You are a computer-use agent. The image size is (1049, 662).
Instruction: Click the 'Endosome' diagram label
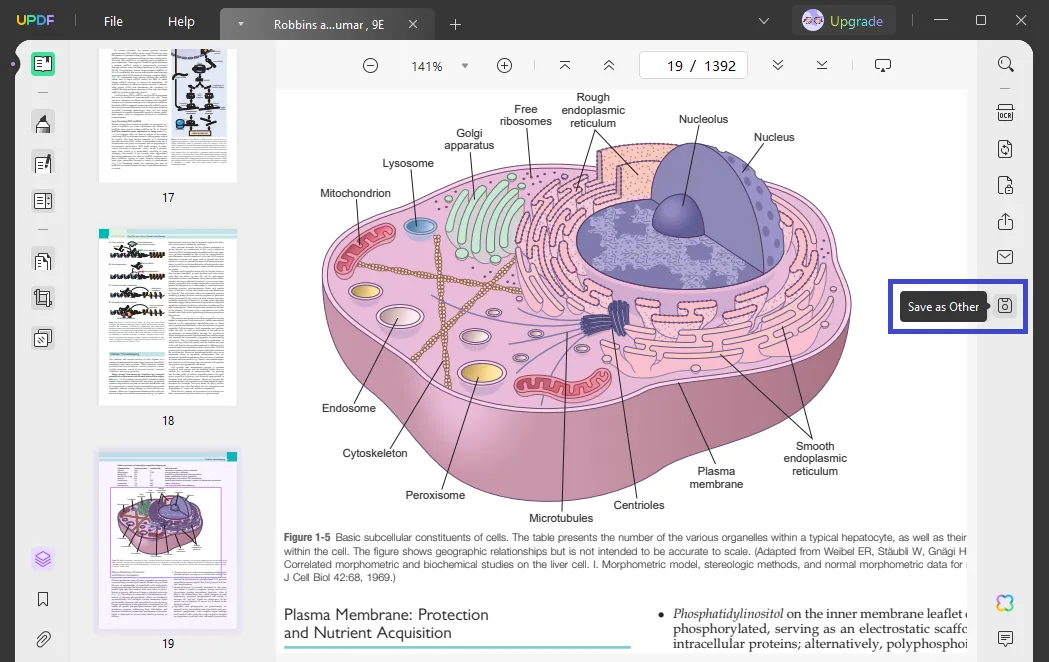pos(349,408)
